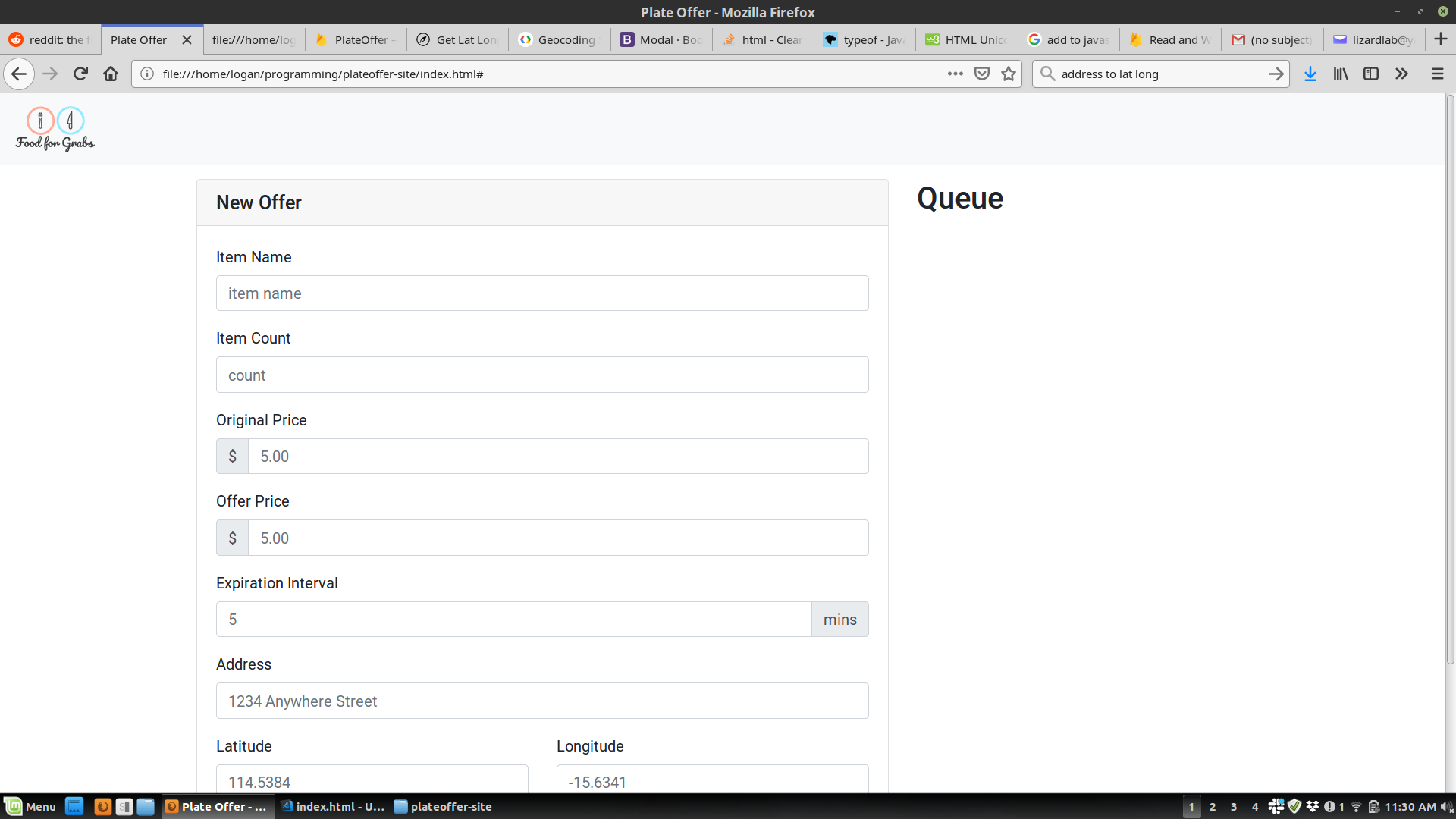Click the page vertical scrollbar

coord(1450,379)
